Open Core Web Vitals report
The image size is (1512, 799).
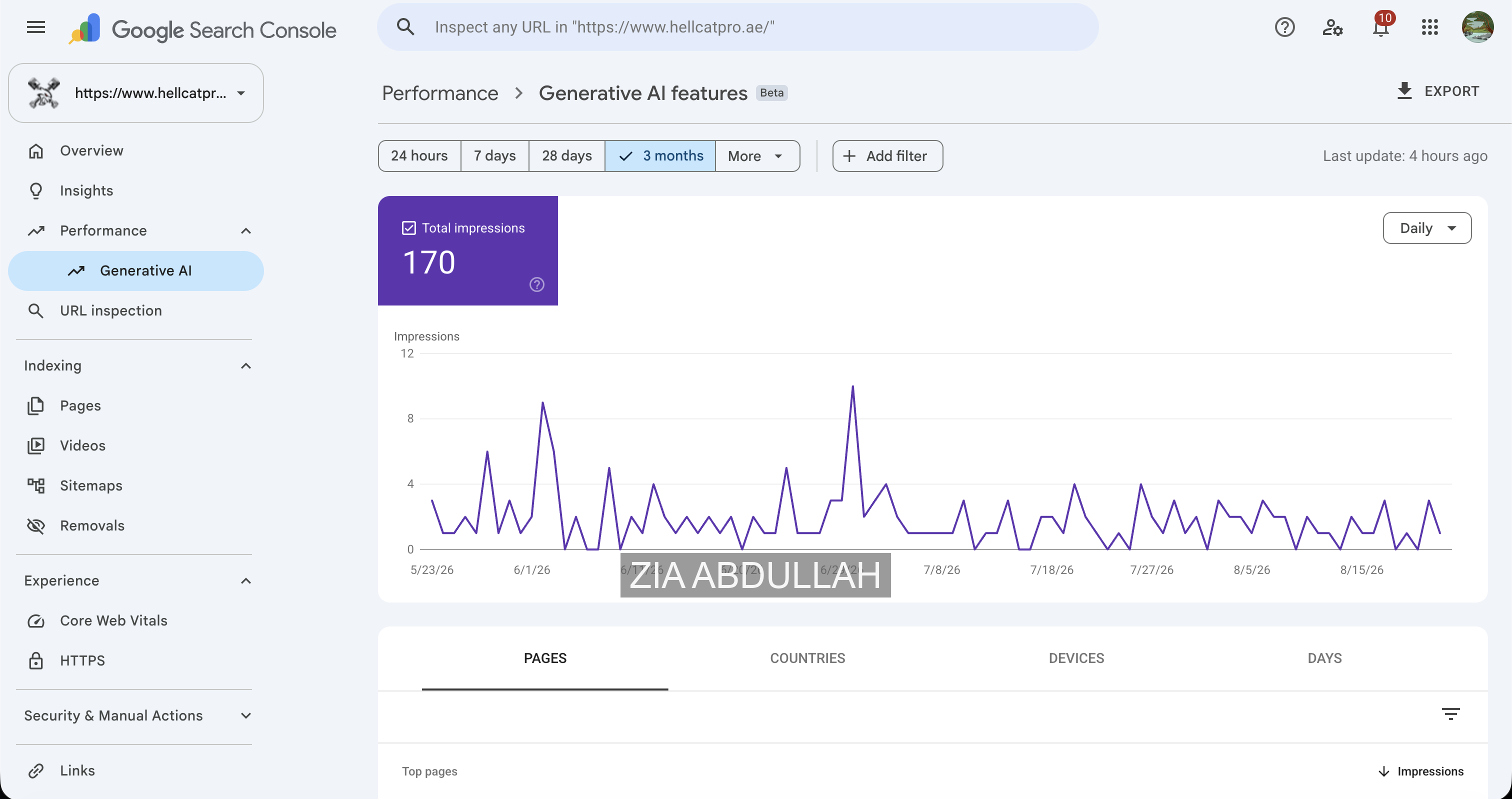135,620
